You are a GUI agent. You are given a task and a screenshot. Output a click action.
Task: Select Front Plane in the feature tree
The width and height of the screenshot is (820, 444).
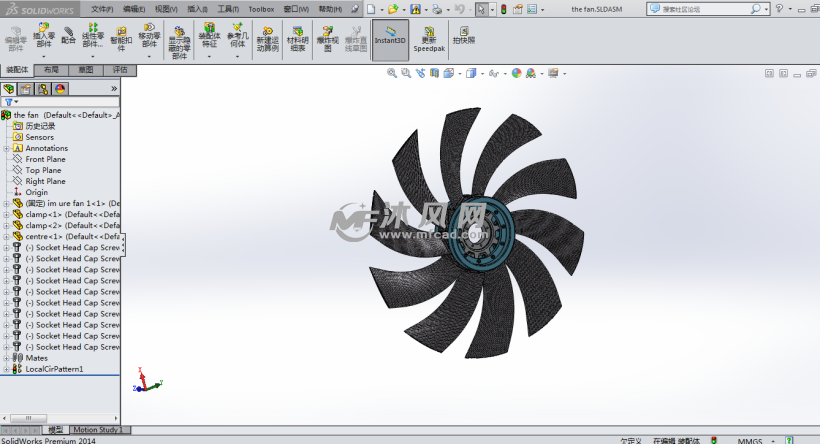click(45, 159)
